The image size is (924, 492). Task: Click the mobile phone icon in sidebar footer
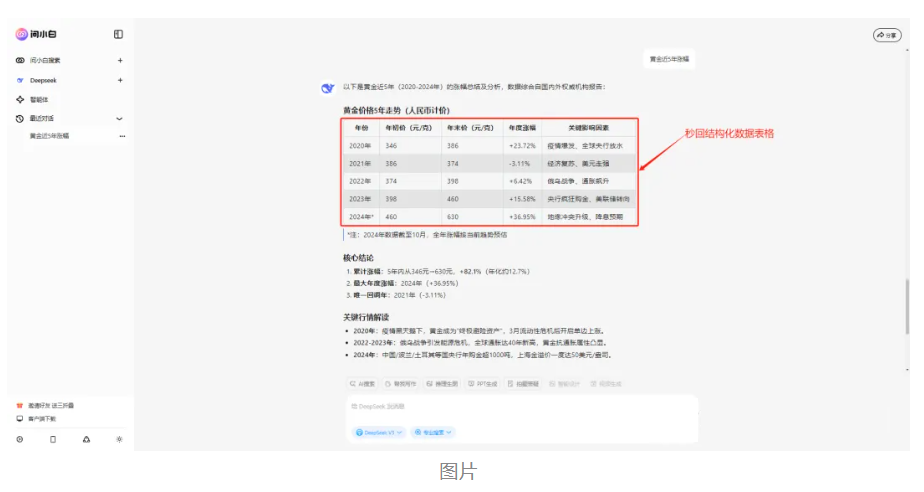click(x=53, y=440)
